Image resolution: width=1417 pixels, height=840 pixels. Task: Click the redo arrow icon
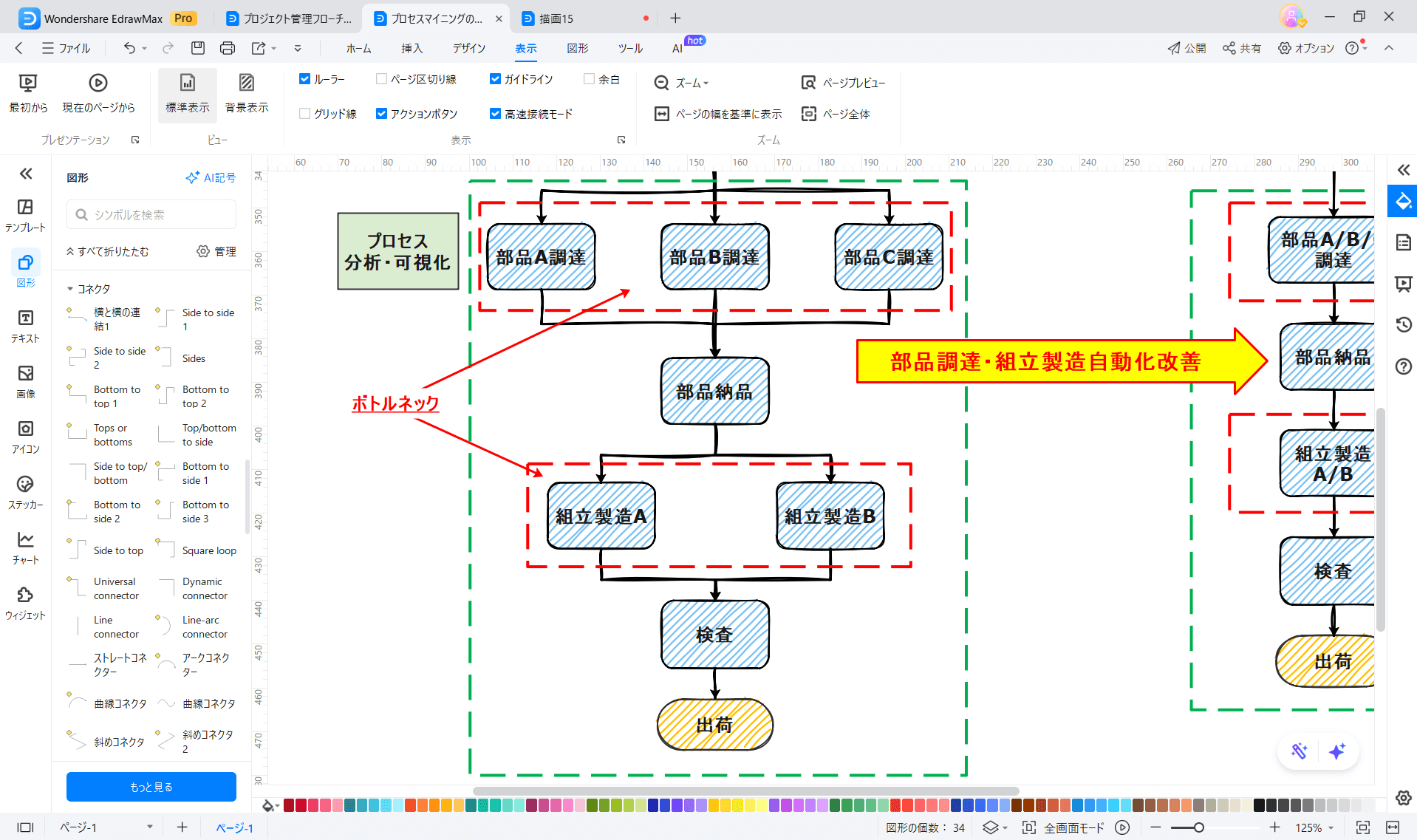tap(168, 48)
